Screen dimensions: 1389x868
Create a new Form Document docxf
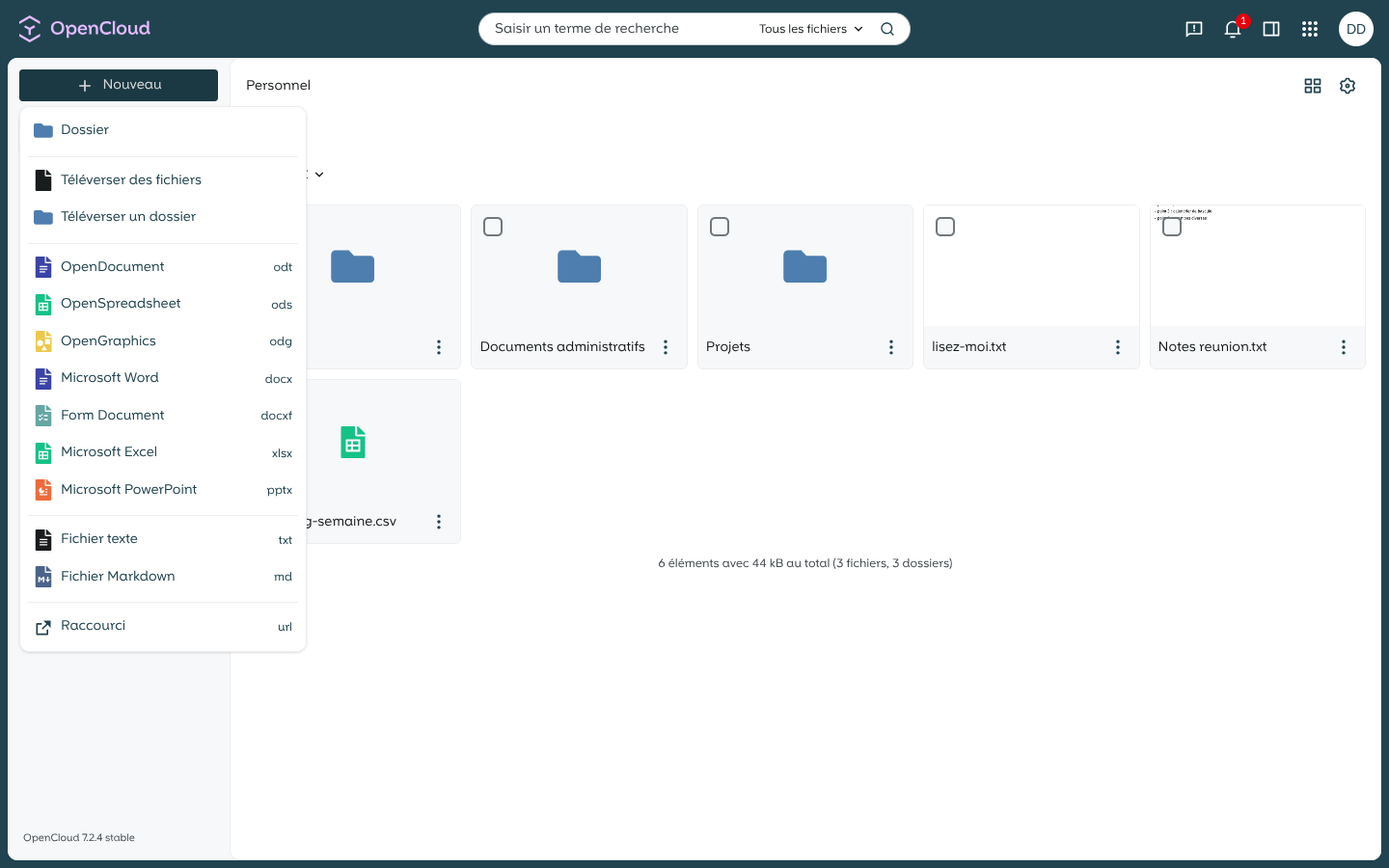point(163,416)
